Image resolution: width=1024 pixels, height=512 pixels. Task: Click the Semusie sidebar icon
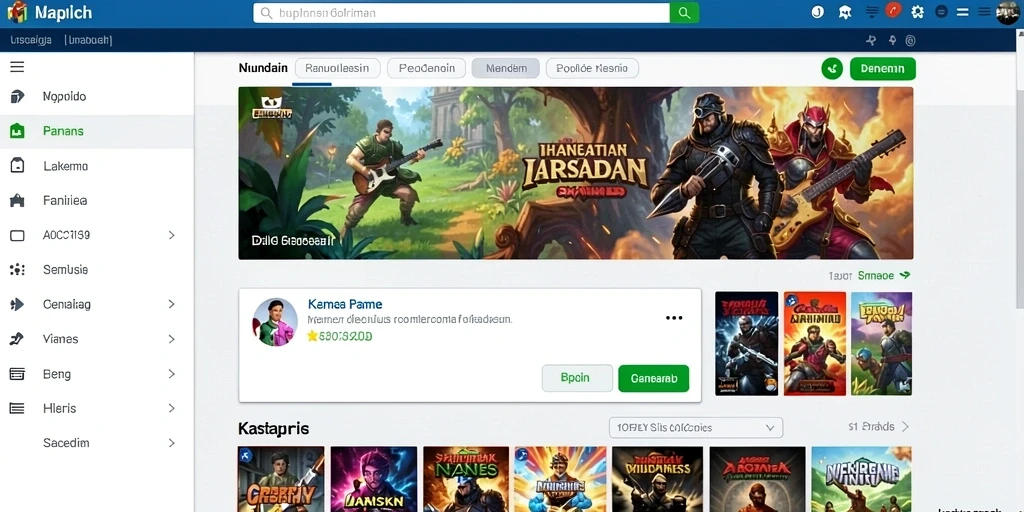click(x=17, y=269)
